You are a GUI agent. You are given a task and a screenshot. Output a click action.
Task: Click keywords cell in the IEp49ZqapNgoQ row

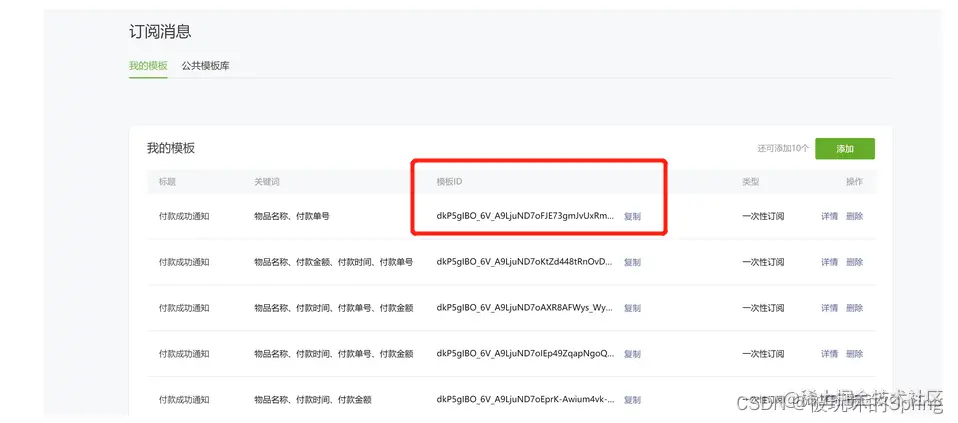(334, 353)
